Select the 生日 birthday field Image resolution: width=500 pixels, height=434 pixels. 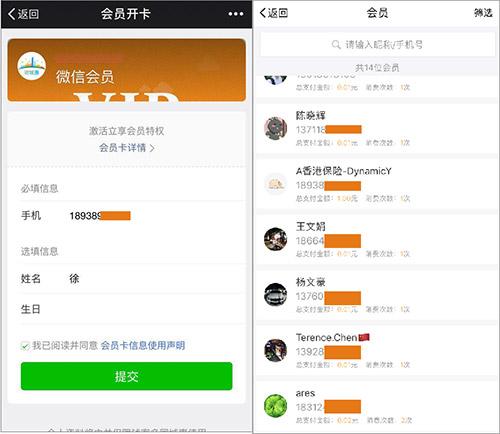click(131, 309)
